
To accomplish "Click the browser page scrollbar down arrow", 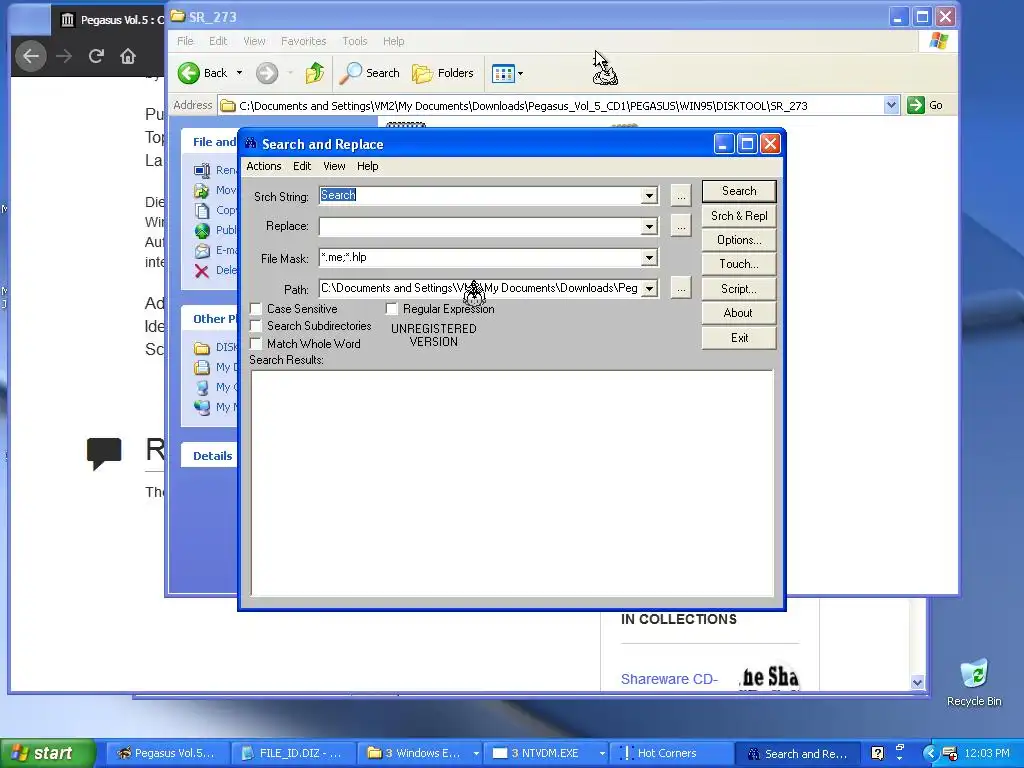I will 918,682.
